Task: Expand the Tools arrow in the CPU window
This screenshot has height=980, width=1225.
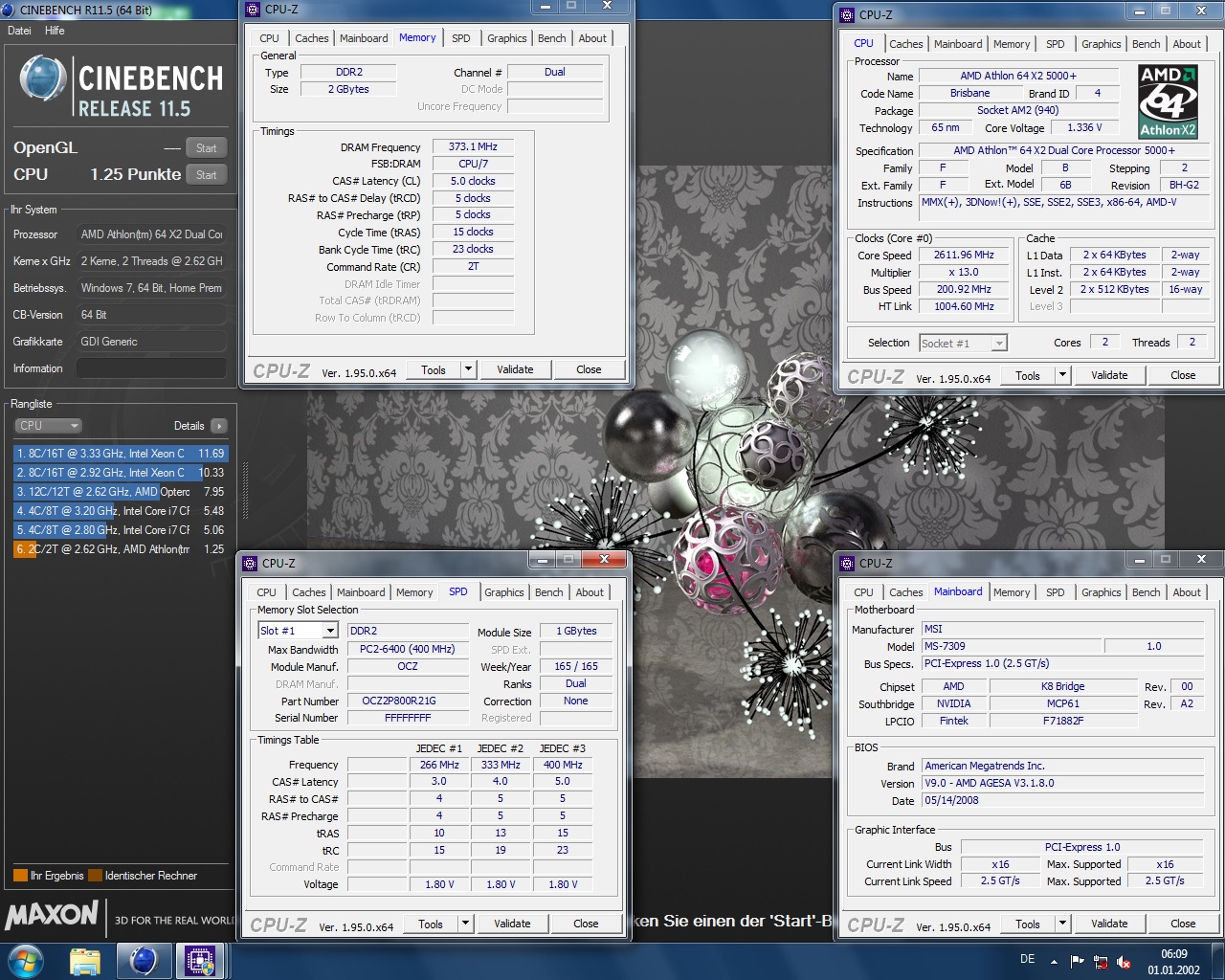Action: tap(1062, 375)
